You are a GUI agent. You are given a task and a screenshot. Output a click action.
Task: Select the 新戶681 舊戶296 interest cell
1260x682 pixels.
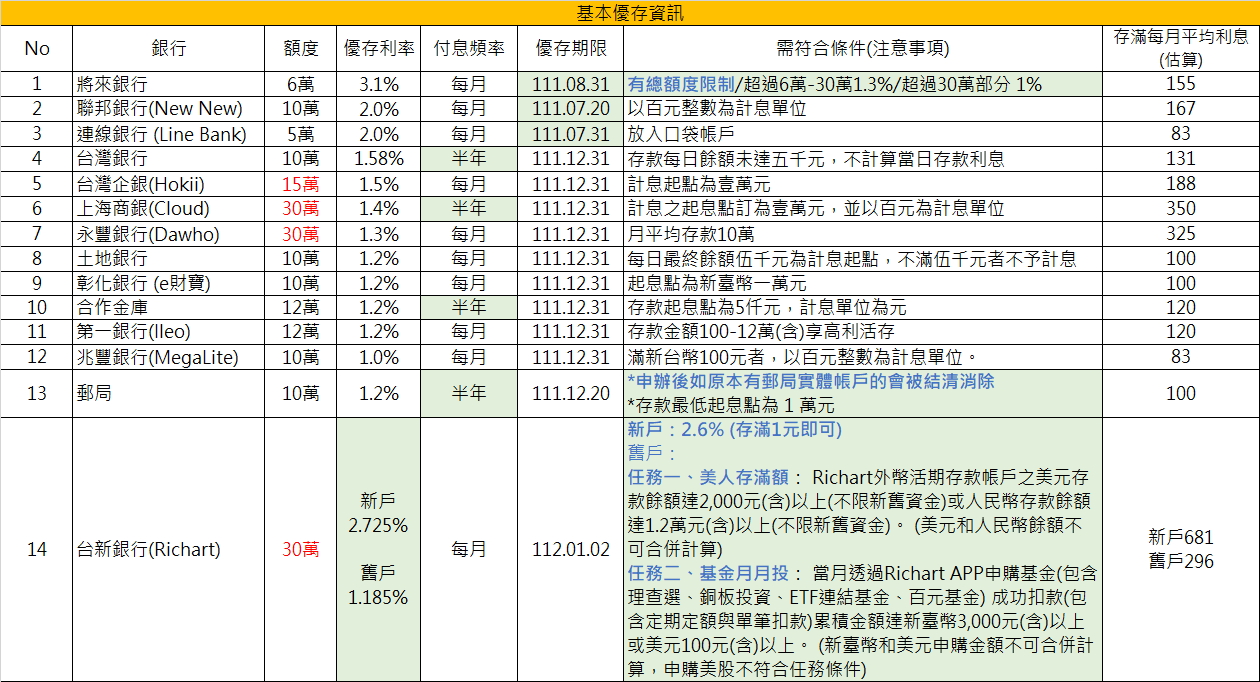coord(1181,550)
